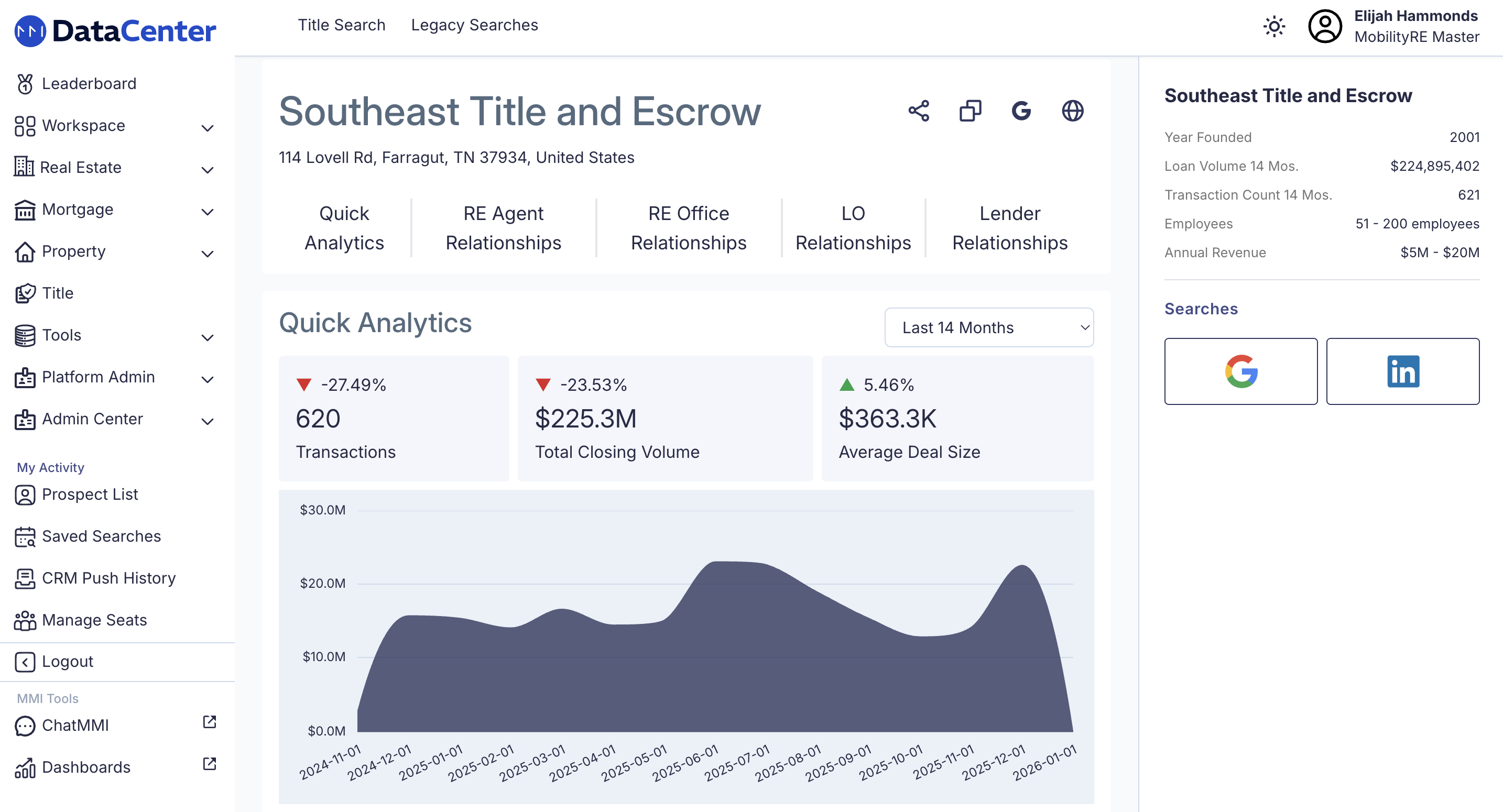Switch to RE Office Relationships tab
Image resolution: width=1503 pixels, height=812 pixels.
pyautogui.click(x=689, y=228)
